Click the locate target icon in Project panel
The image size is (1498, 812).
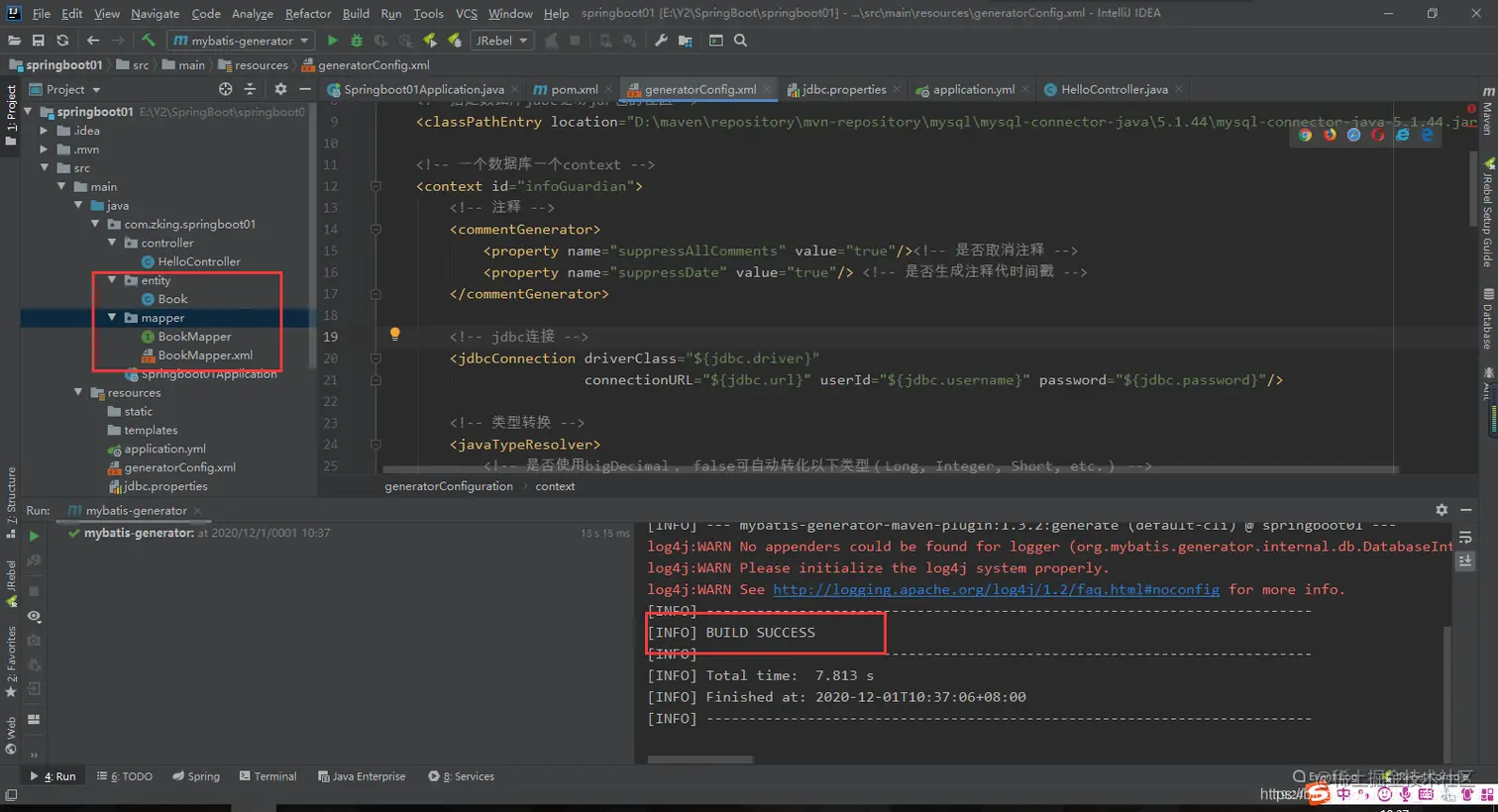tap(225, 89)
